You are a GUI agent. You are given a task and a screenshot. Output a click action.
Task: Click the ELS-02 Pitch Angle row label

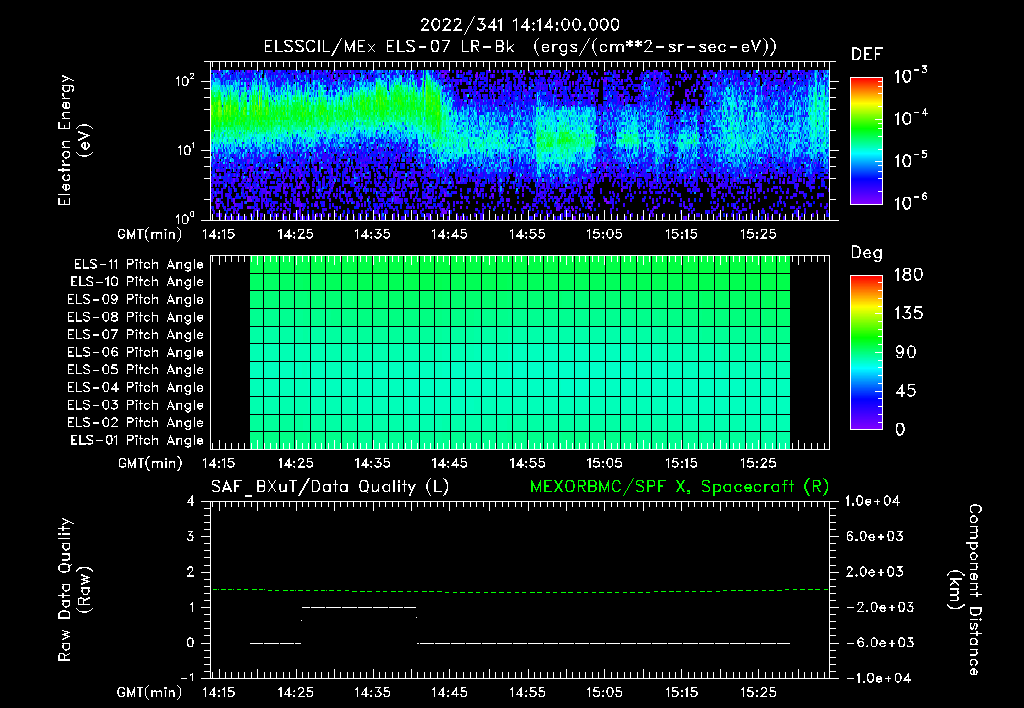pos(136,423)
